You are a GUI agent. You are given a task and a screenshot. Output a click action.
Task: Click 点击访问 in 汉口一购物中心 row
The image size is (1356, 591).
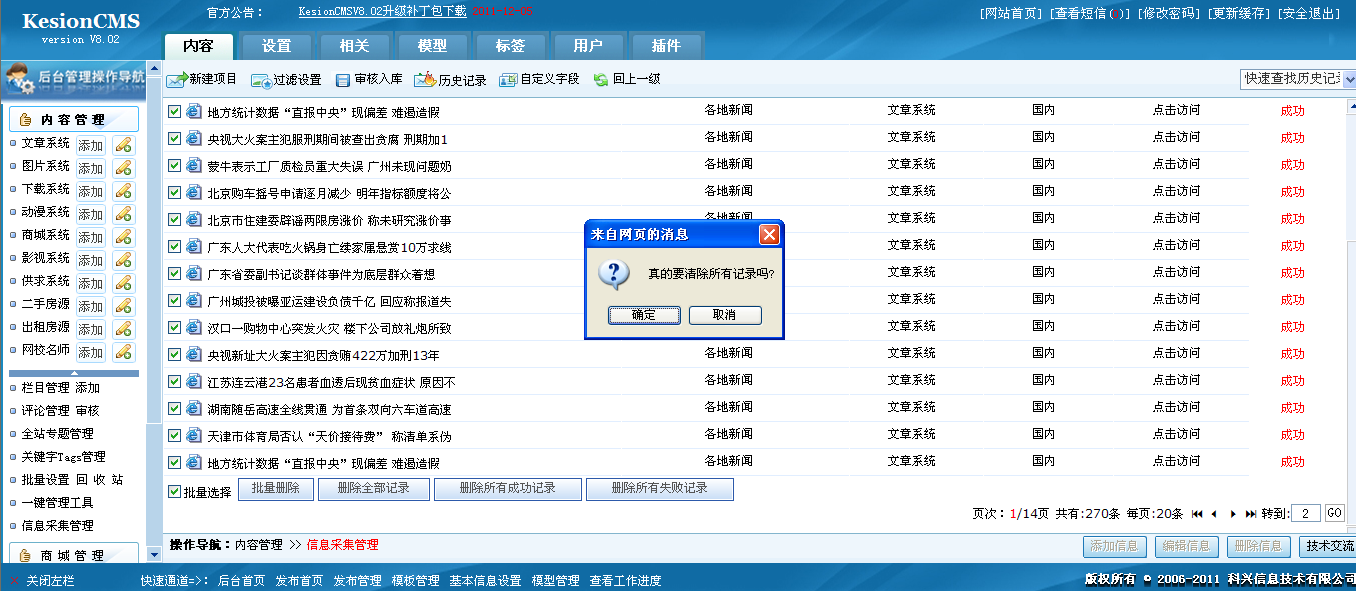pyautogui.click(x=1176, y=326)
